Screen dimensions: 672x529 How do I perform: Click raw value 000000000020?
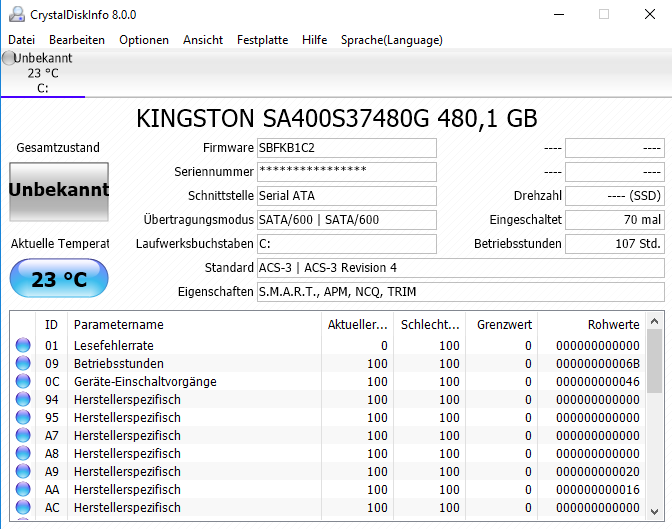coord(598,472)
